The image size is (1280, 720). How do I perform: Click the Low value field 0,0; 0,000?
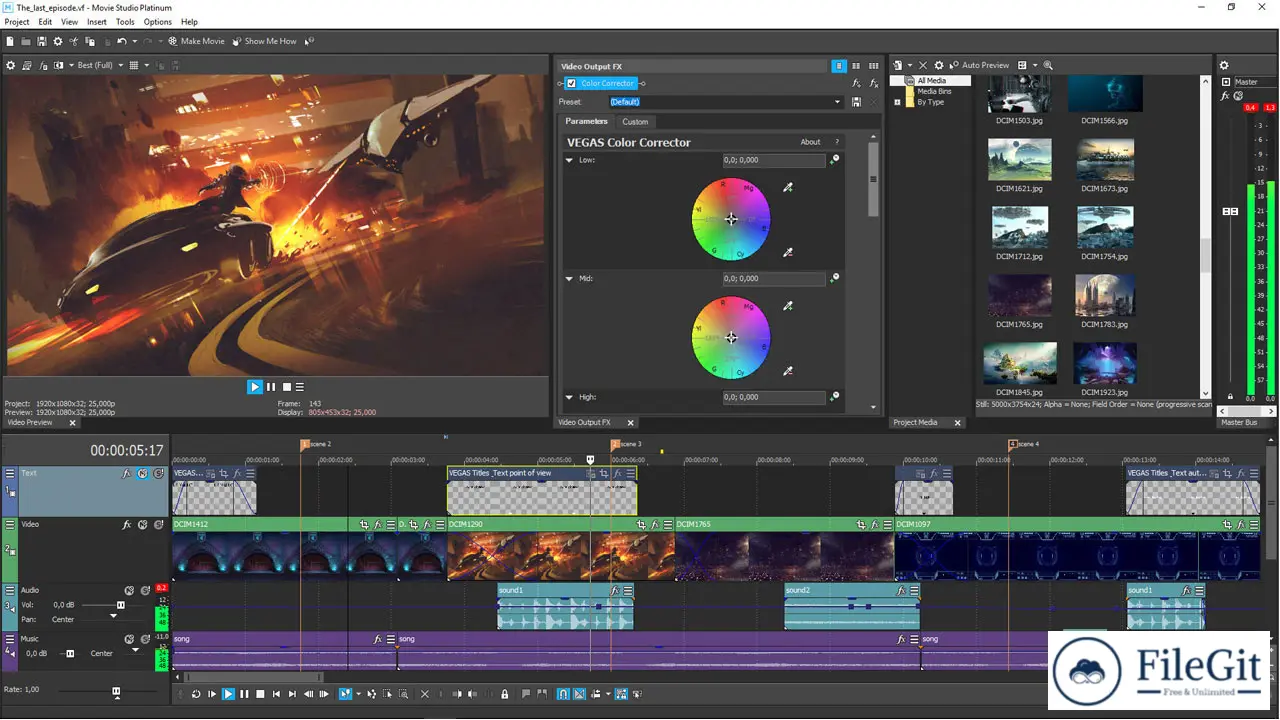tap(774, 160)
